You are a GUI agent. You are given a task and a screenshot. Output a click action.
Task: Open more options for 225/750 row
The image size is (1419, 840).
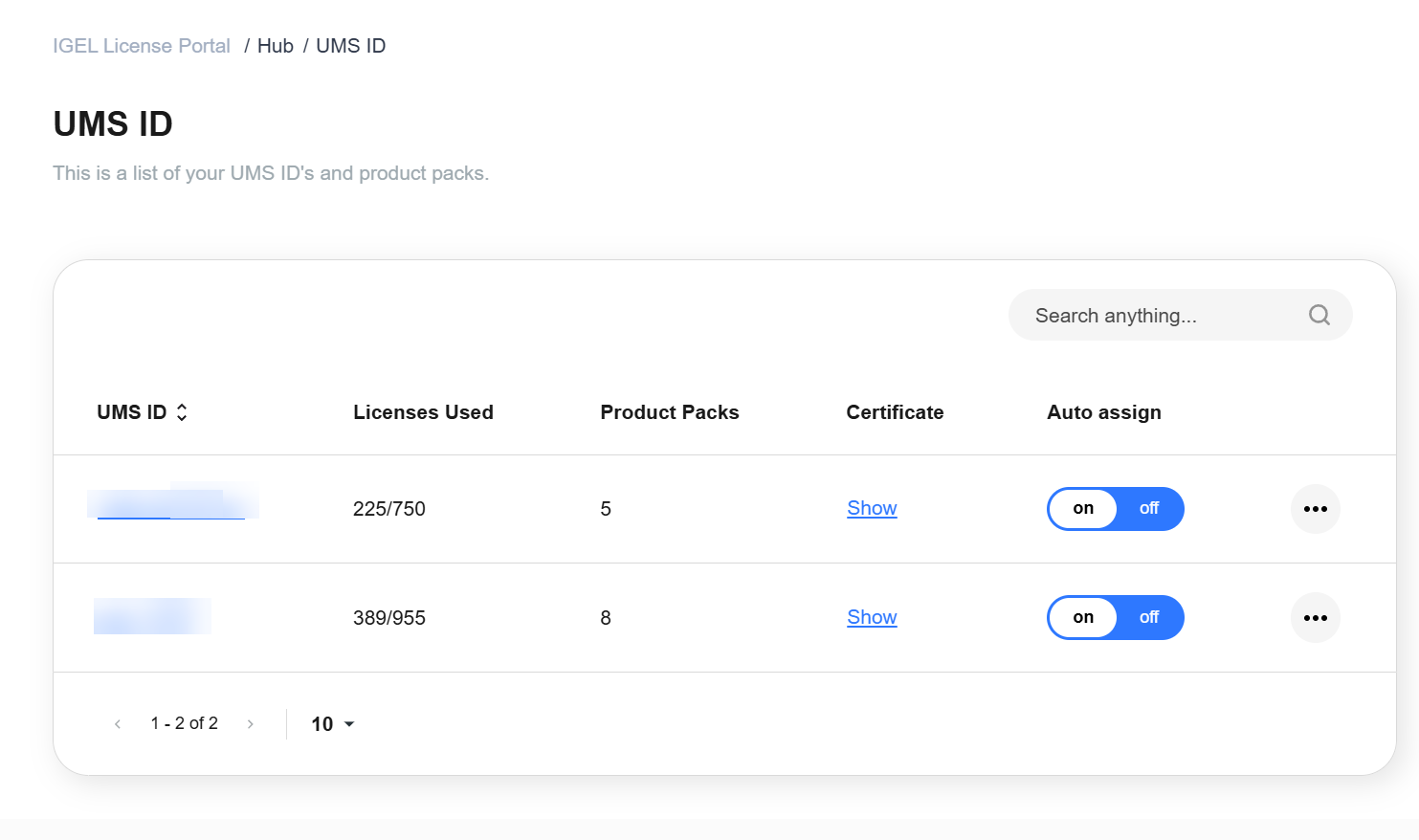[x=1315, y=509]
